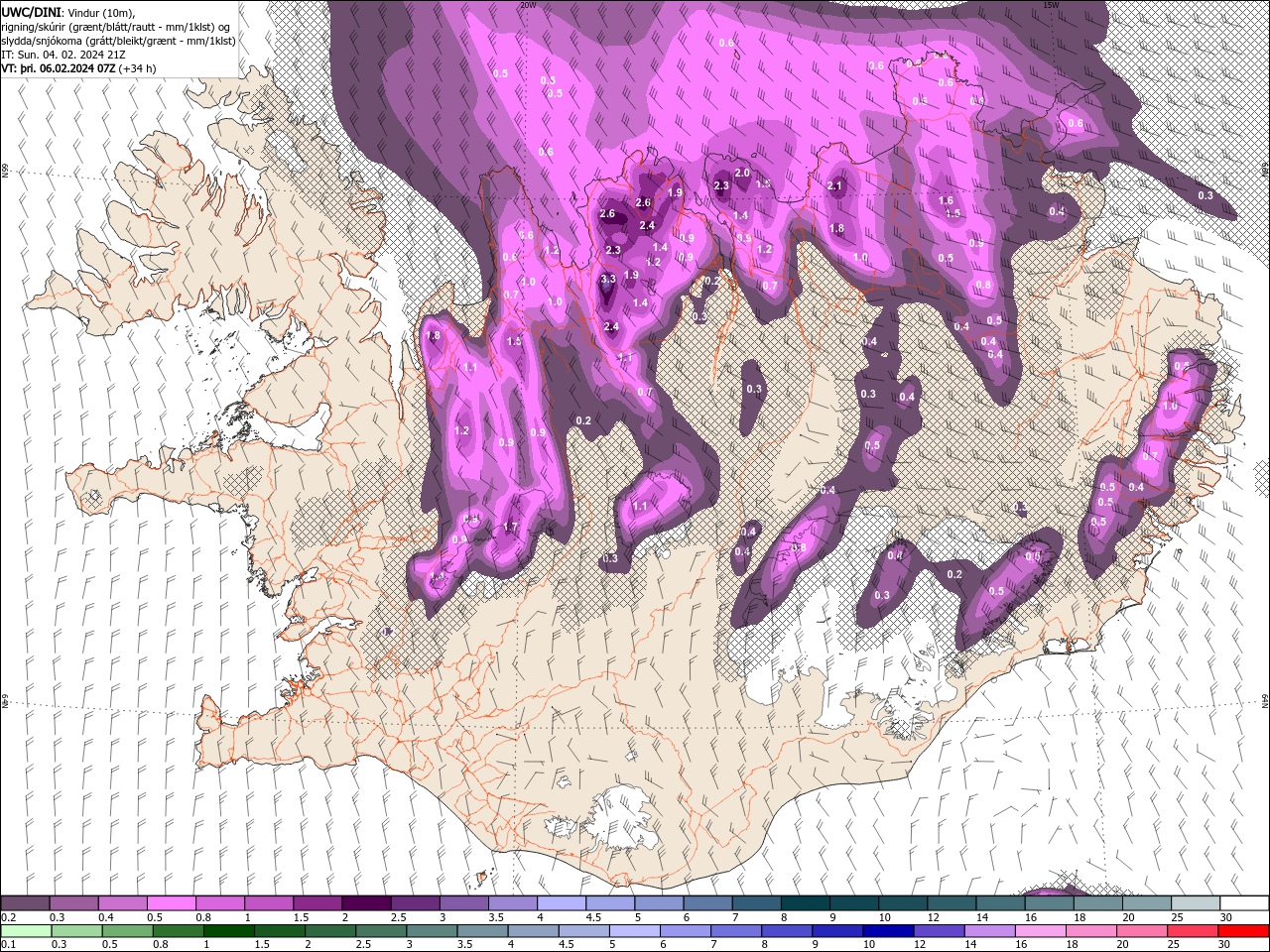Click the '20W' longitude label

528,5
